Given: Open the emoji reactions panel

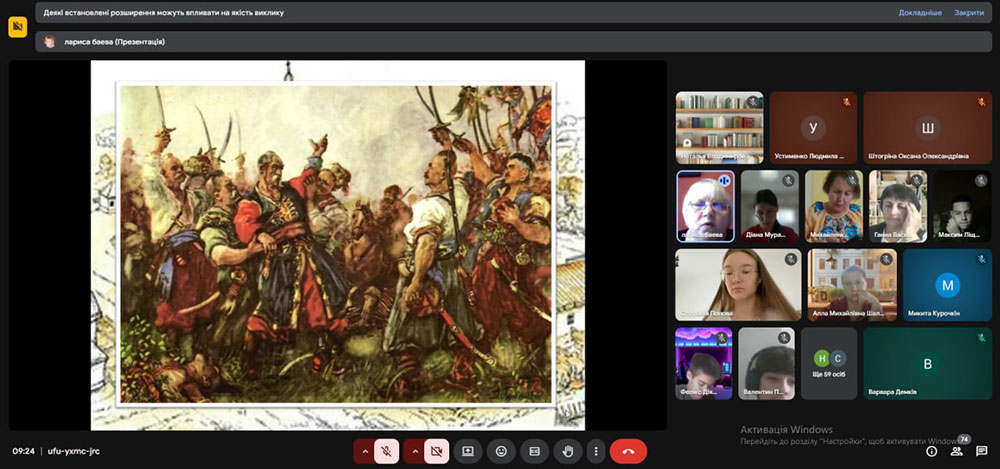Looking at the screenshot, I should coord(501,451).
